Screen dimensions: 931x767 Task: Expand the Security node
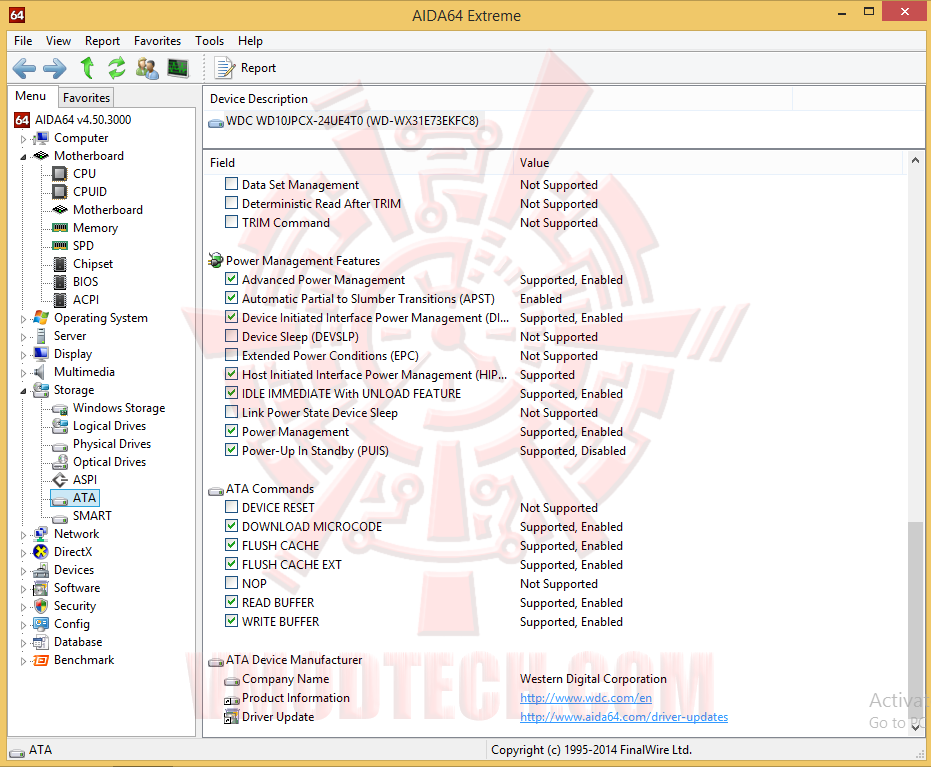23,607
